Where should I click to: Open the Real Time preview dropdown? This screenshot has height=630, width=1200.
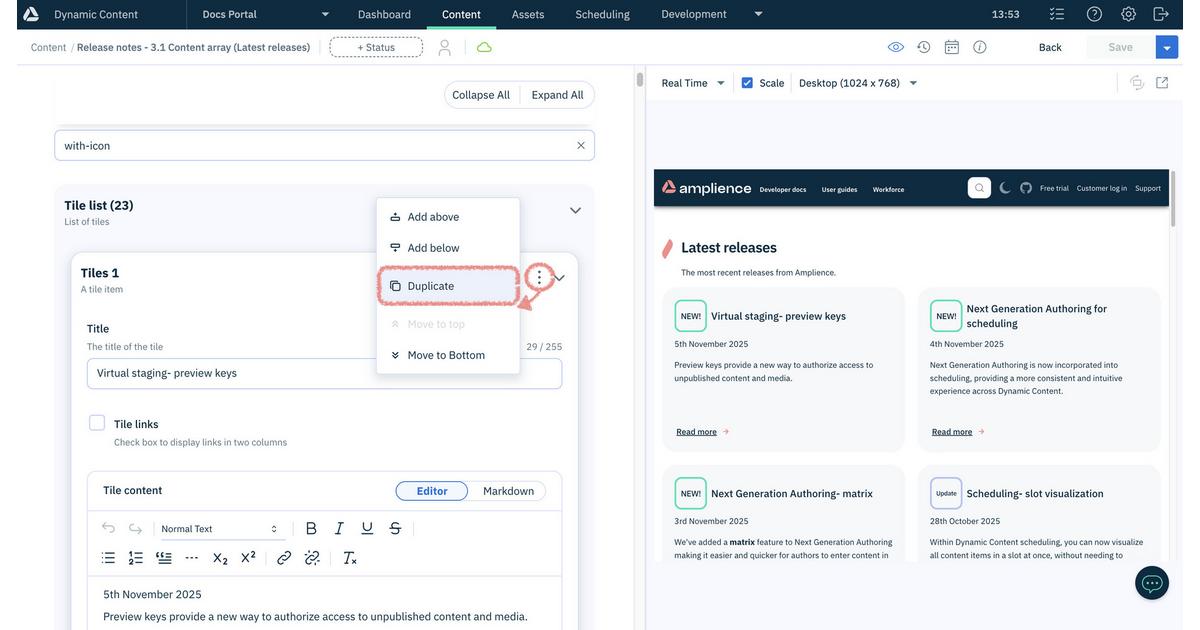(x=693, y=83)
